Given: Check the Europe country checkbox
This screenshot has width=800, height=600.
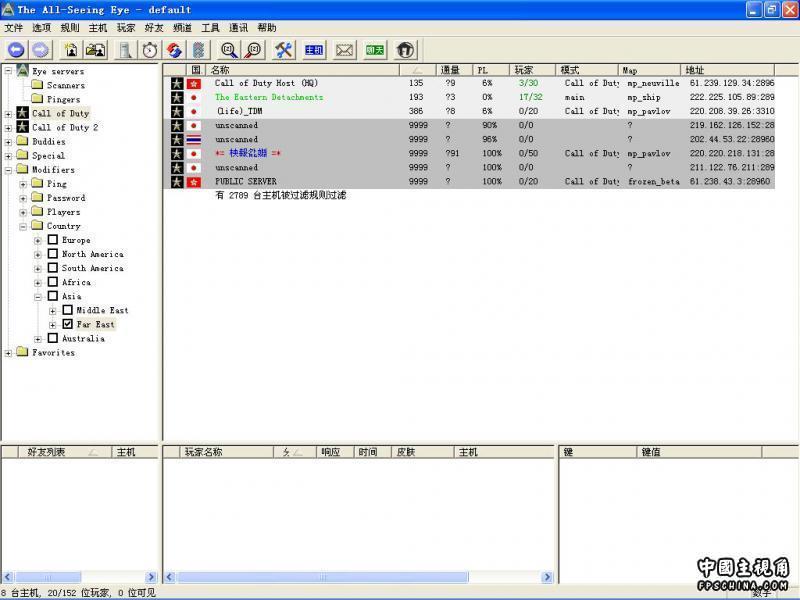Looking at the screenshot, I should pyautogui.click(x=53, y=239).
